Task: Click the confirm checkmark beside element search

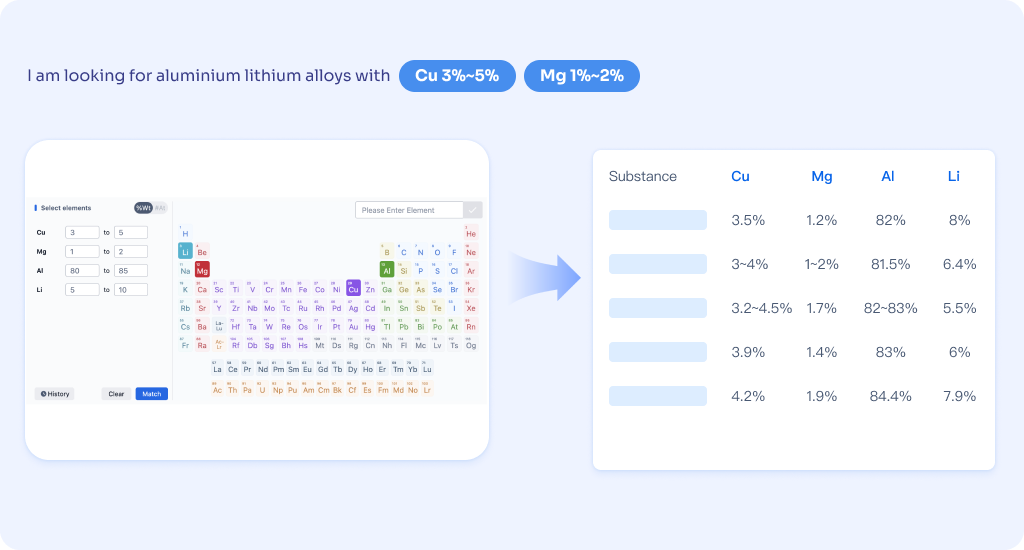Action: [x=473, y=210]
